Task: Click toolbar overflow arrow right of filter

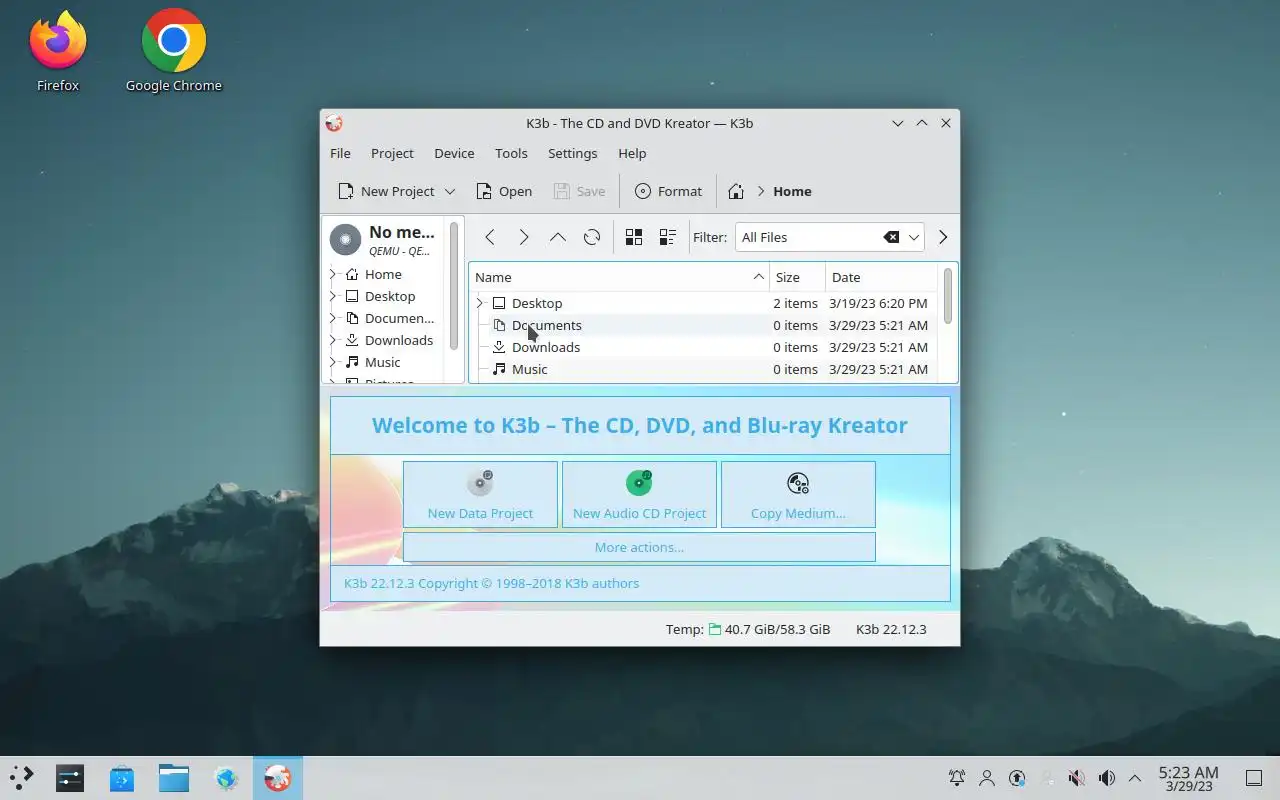Action: [x=942, y=237]
